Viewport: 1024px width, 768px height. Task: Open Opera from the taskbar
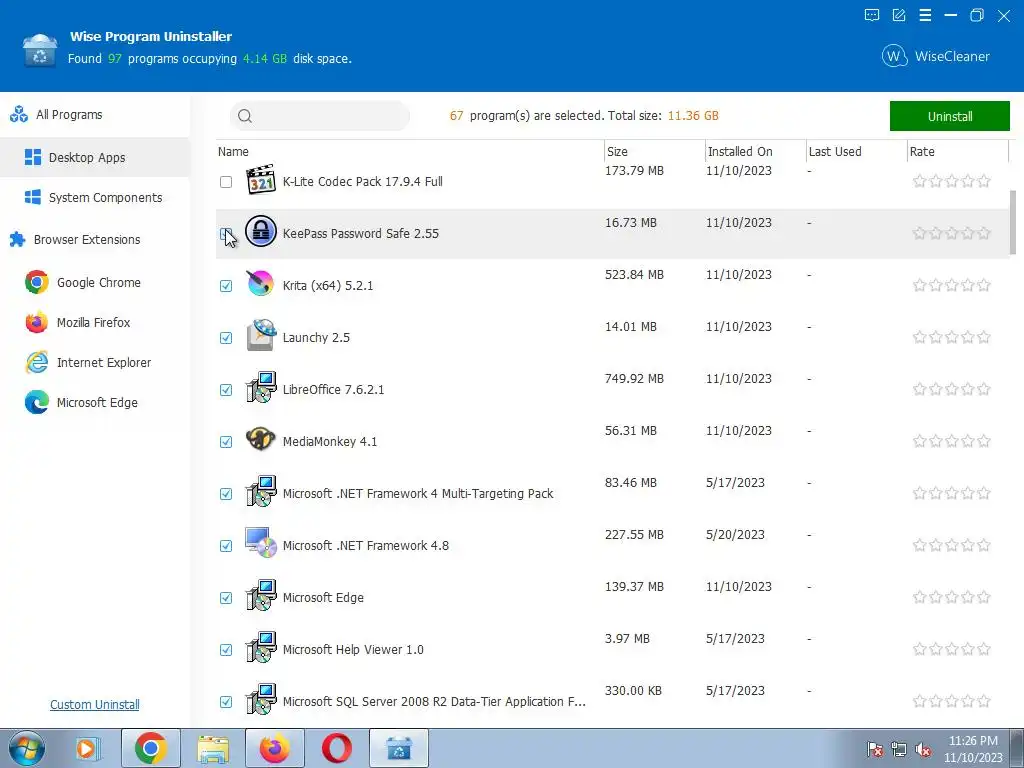click(337, 748)
